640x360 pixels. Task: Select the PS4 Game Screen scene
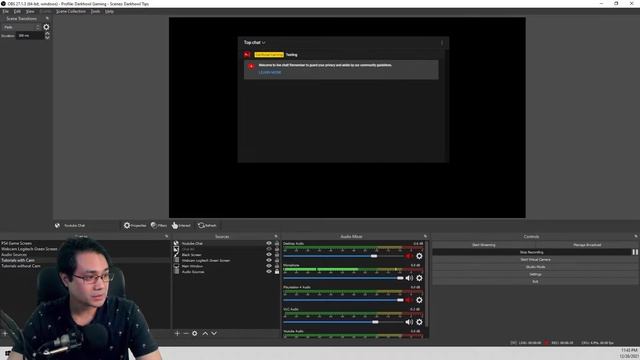tap(16, 243)
